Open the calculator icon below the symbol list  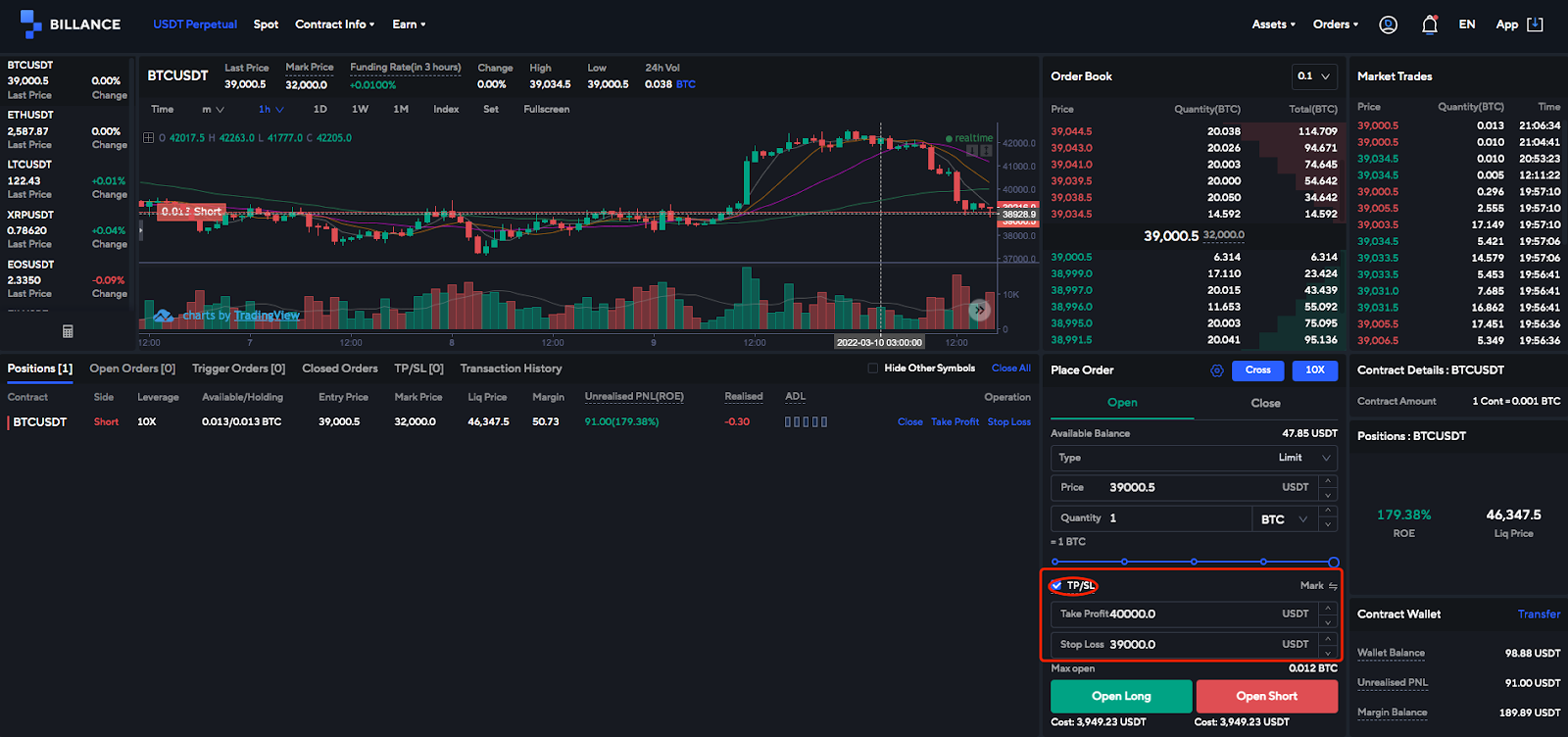pos(68,331)
